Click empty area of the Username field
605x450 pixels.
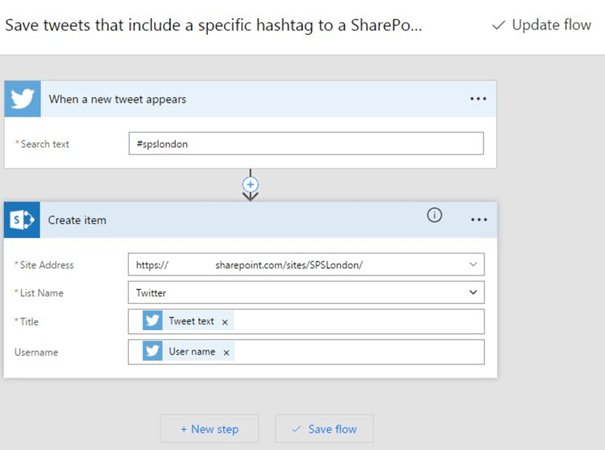click(360, 353)
